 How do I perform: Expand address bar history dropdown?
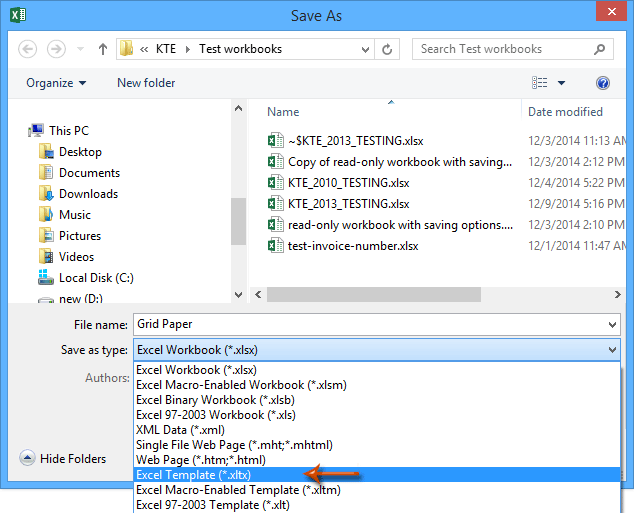tap(365, 49)
